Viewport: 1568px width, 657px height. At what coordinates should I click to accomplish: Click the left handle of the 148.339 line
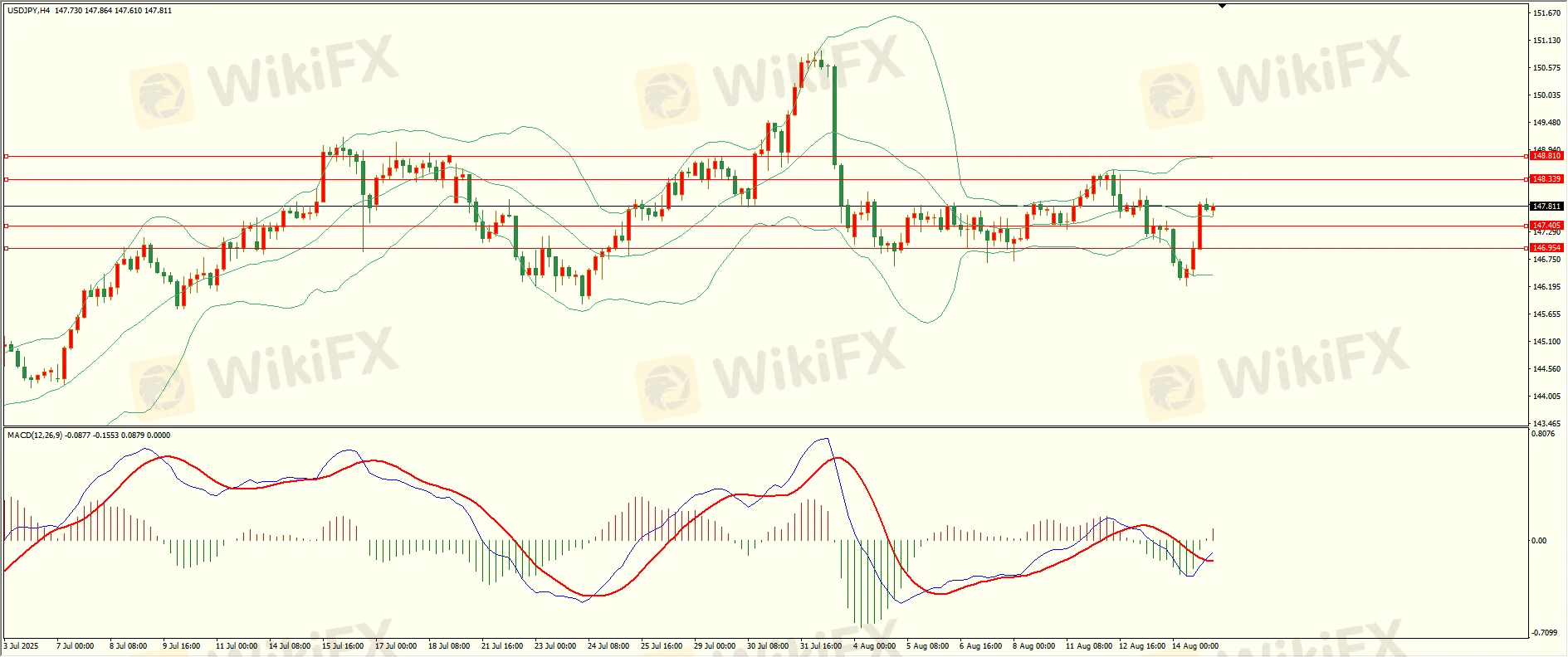tap(6, 179)
